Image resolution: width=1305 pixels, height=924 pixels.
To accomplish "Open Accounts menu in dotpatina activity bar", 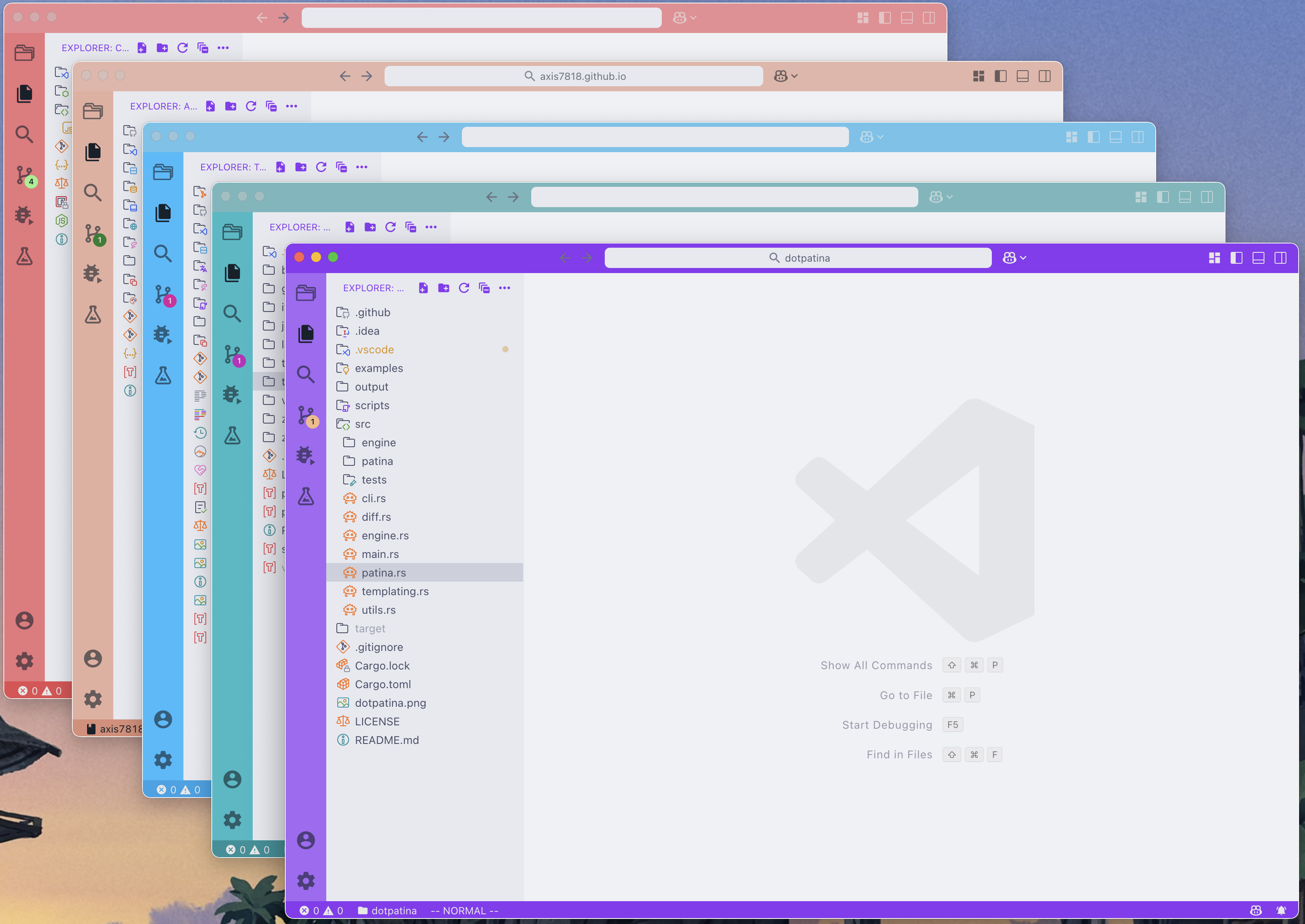I will (x=306, y=840).
